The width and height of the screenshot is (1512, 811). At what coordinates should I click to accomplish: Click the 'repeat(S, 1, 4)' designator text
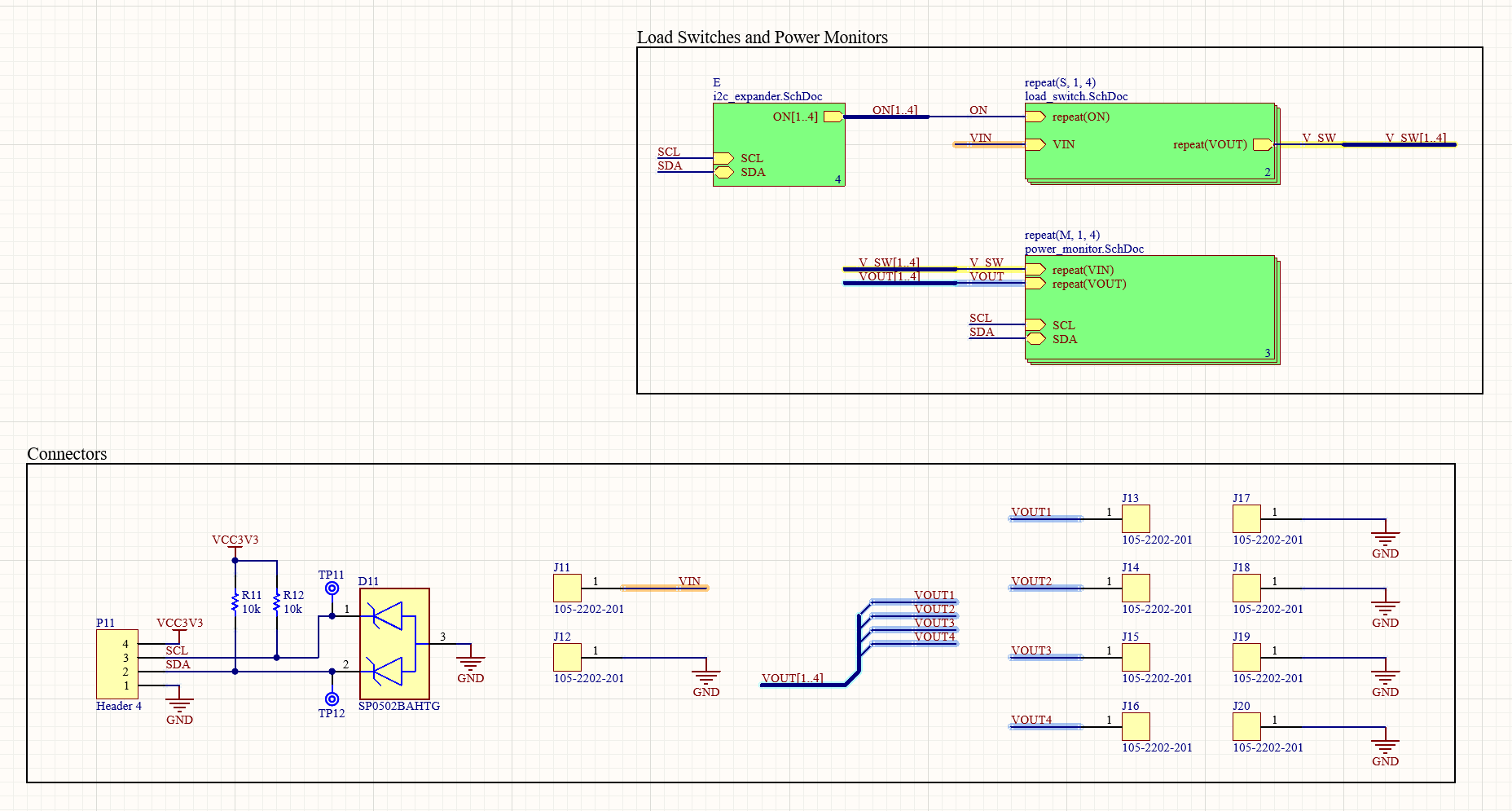(x=1060, y=82)
